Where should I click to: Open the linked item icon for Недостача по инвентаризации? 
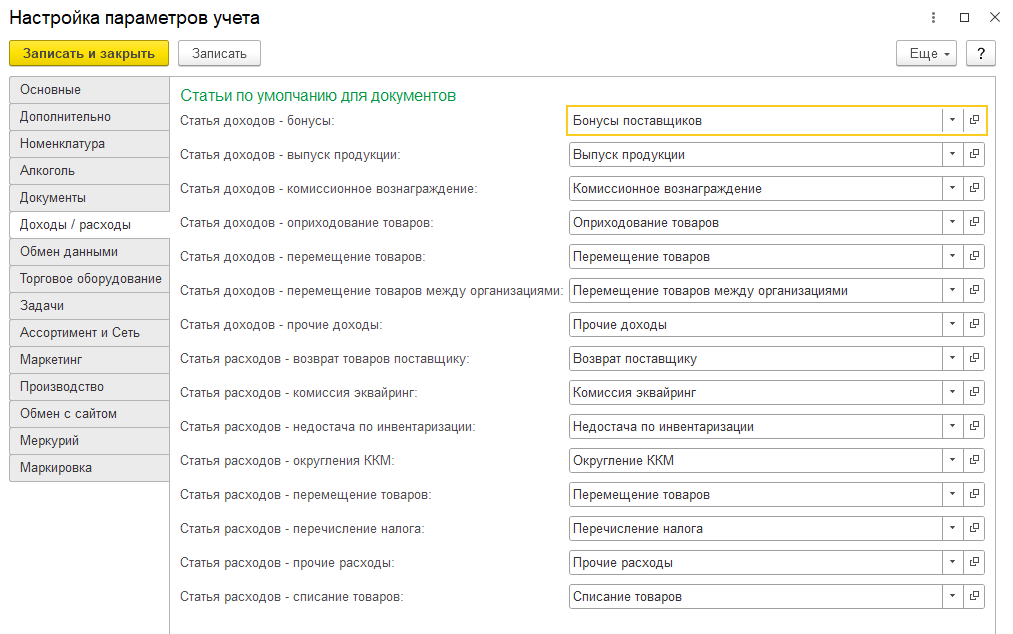[x=974, y=427]
